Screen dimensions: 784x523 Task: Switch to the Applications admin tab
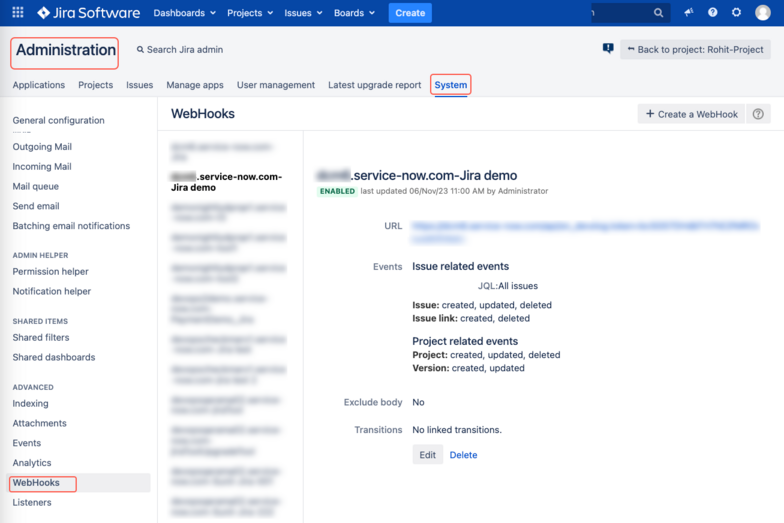point(38,85)
